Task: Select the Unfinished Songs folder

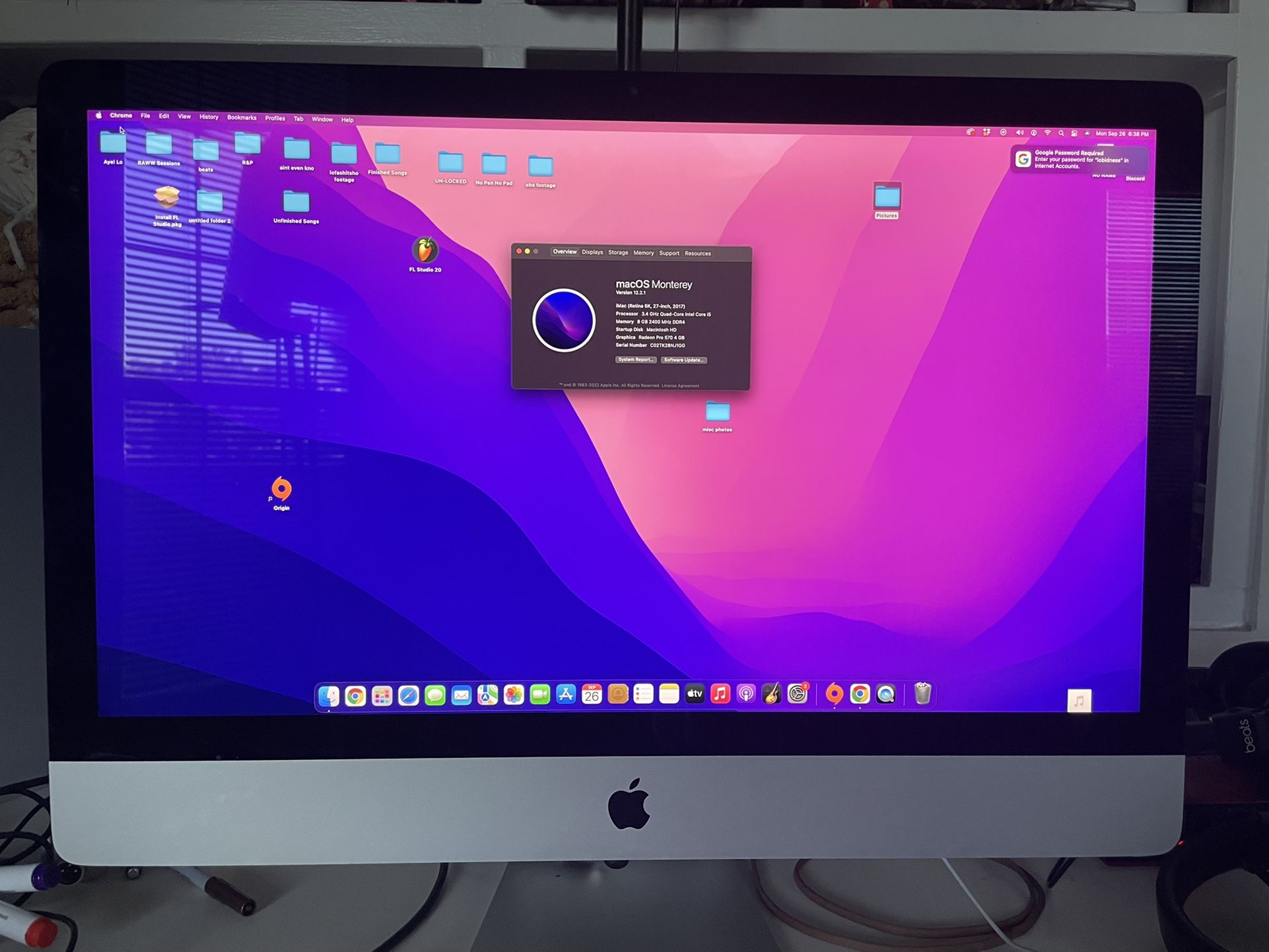Action: (296, 207)
